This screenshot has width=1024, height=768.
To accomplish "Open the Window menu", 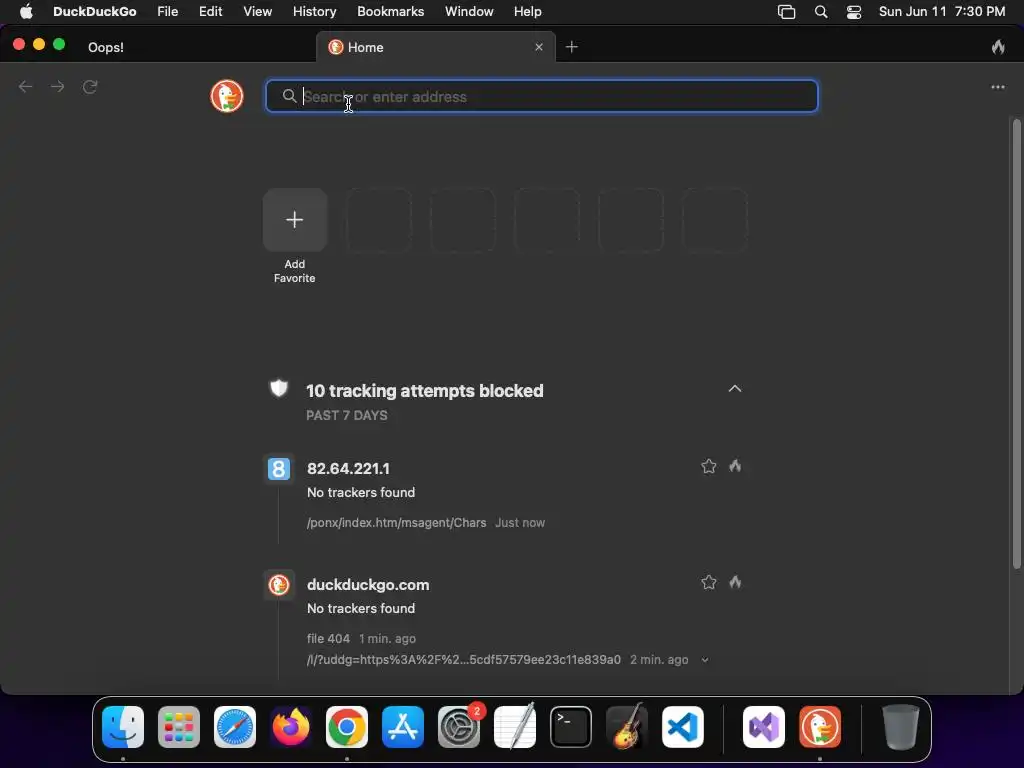I will pyautogui.click(x=469, y=11).
